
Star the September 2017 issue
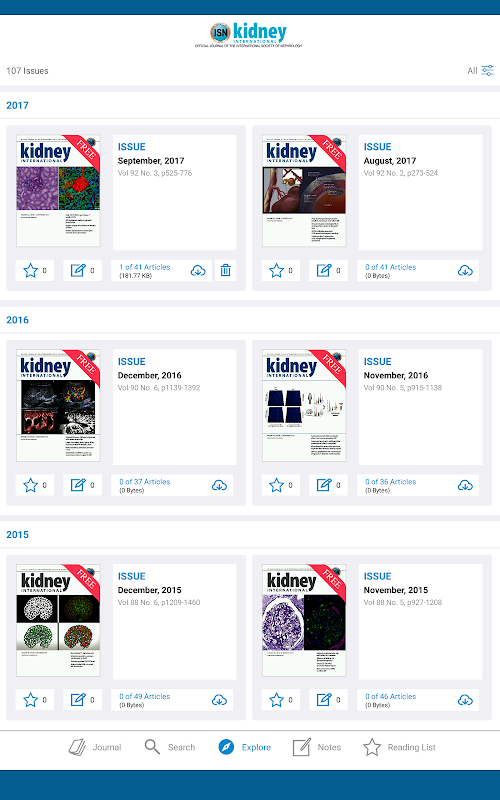[x=31, y=270]
